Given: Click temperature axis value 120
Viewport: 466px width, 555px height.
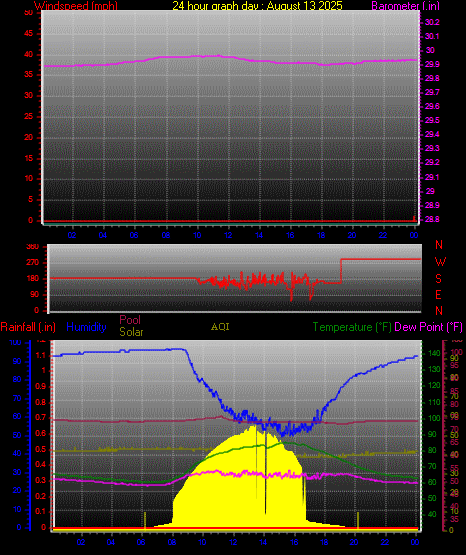Looking at the screenshot, I should (435, 385).
